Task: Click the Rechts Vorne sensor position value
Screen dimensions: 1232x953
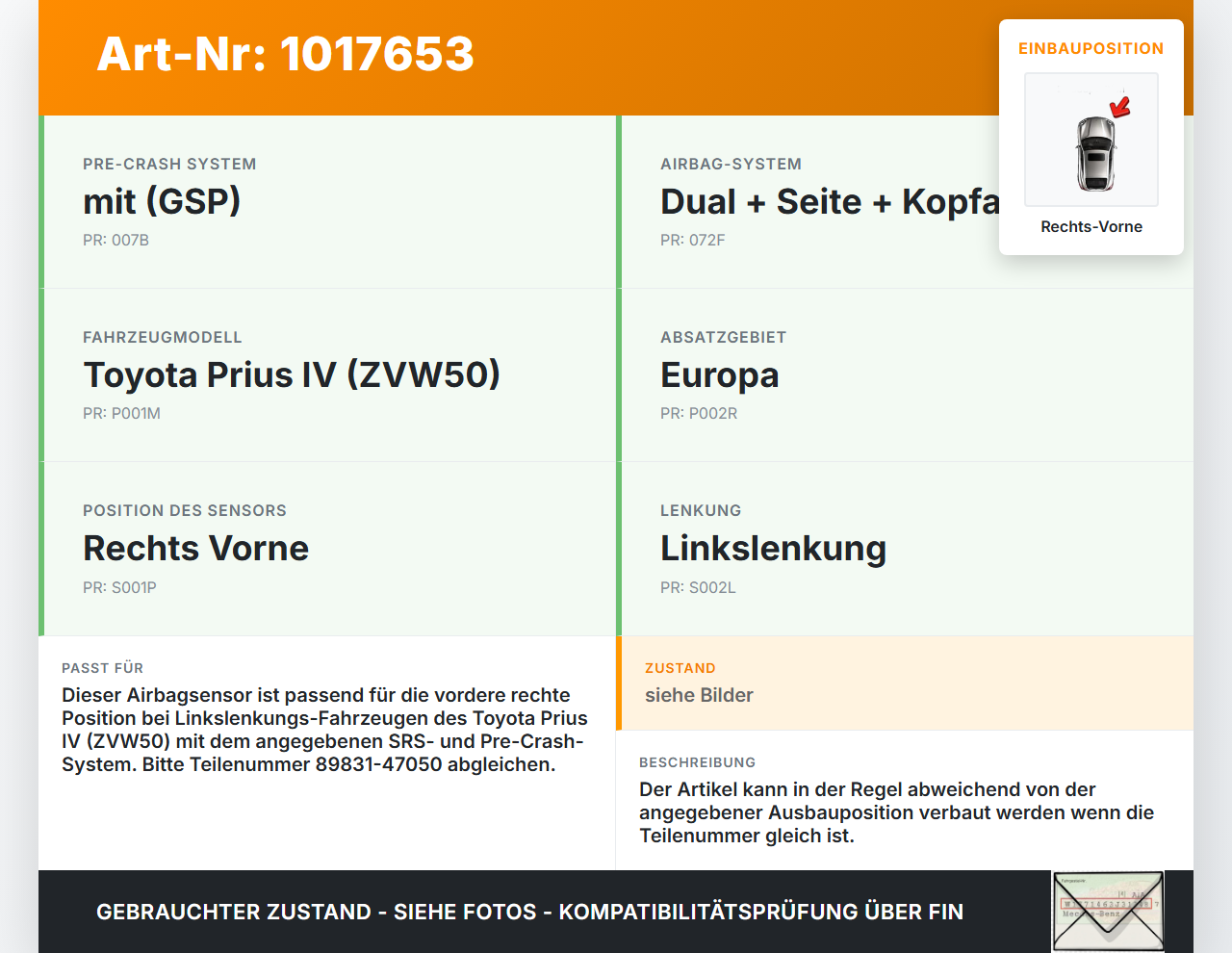Action: [x=196, y=548]
